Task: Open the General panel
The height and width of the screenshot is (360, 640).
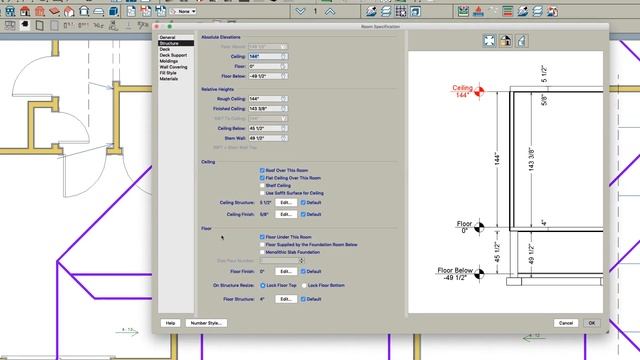Action: [167, 37]
